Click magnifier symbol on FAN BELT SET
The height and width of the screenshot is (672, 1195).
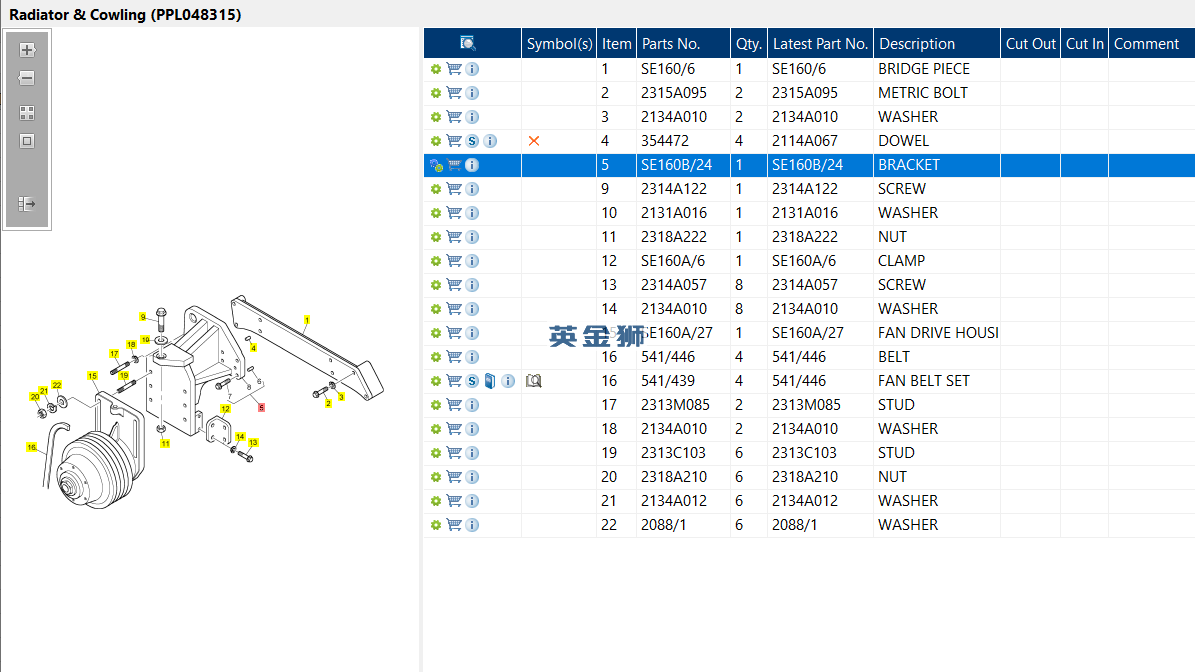pos(533,381)
